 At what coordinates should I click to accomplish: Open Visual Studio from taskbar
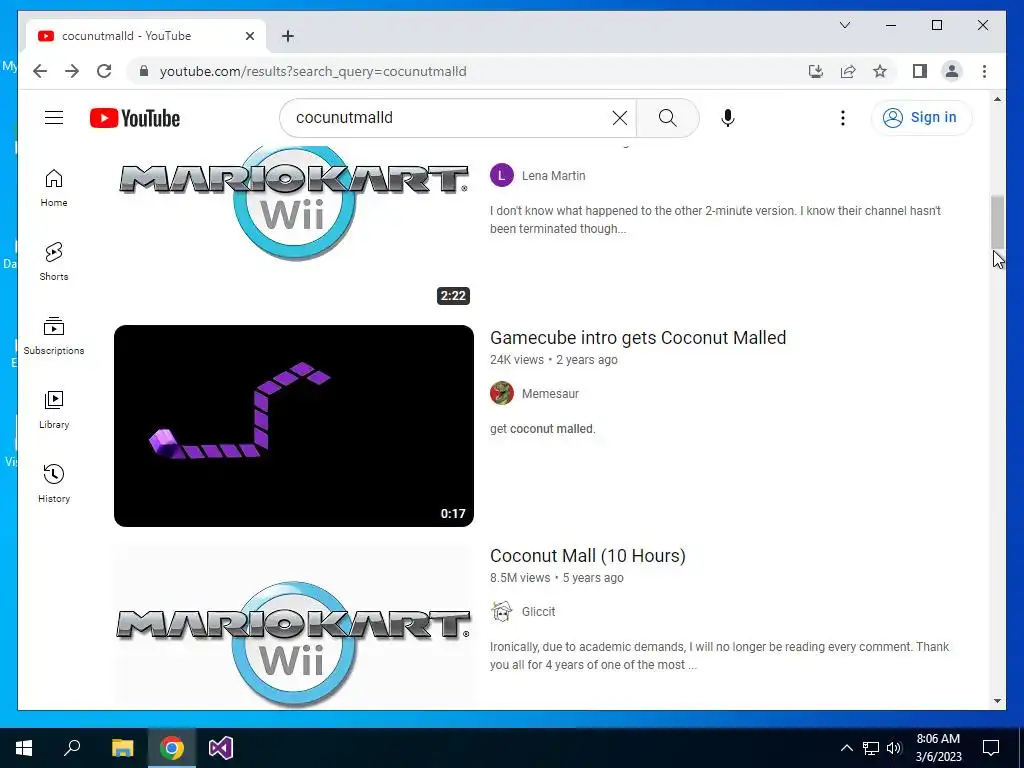[221, 748]
